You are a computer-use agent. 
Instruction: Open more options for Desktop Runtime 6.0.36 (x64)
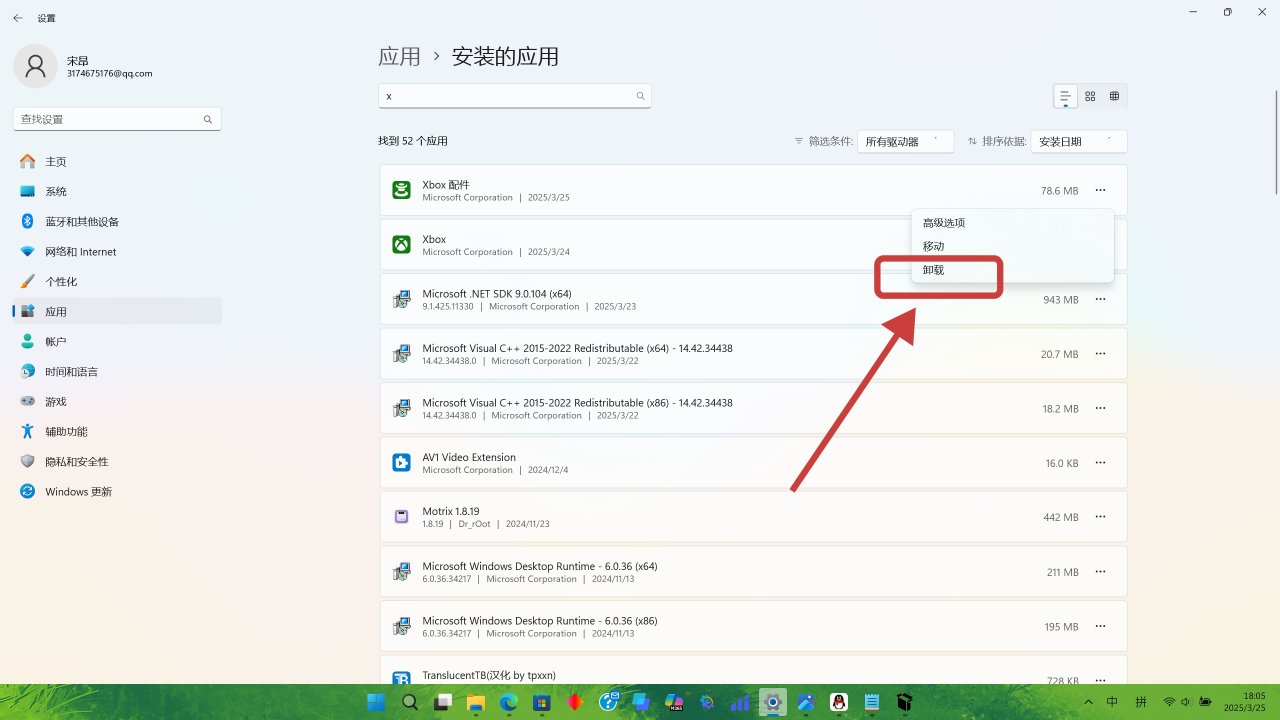point(1100,572)
